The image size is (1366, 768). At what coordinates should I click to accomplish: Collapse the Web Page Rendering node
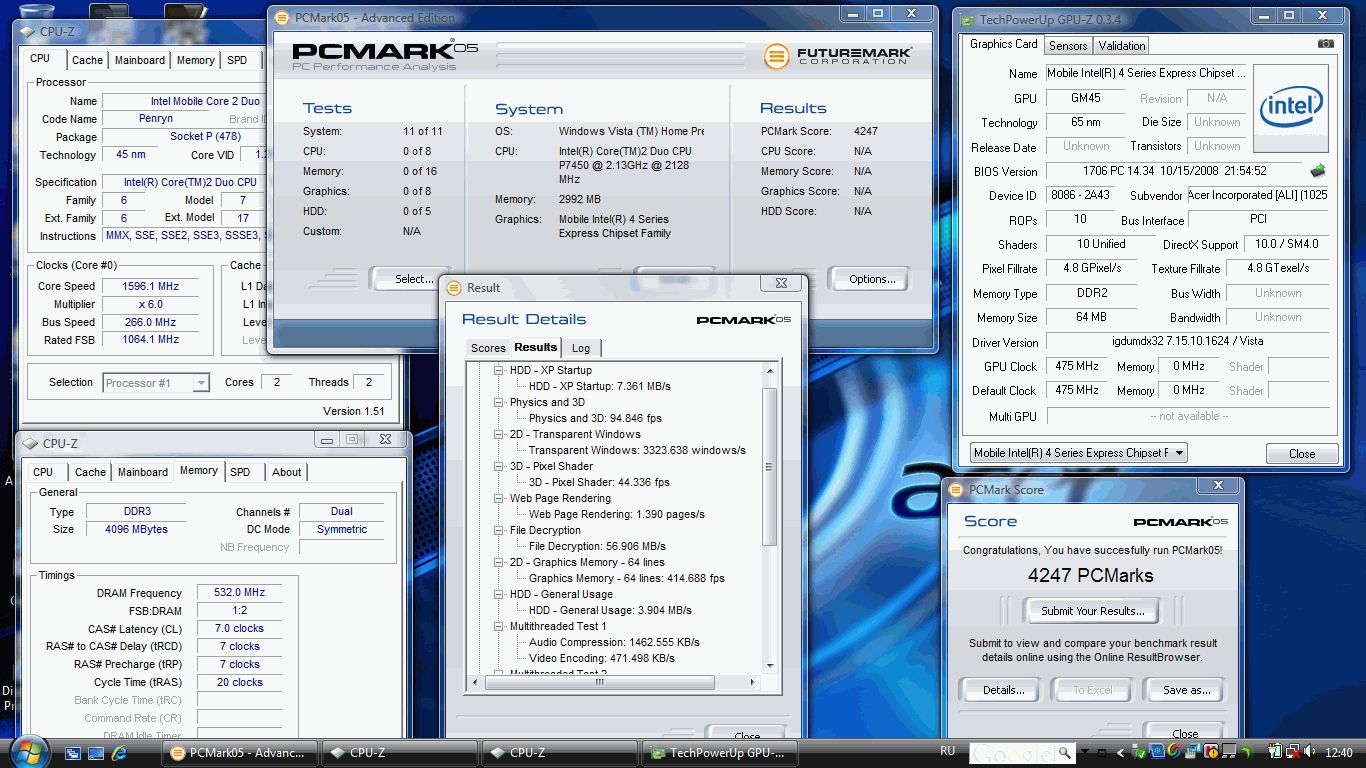point(498,498)
